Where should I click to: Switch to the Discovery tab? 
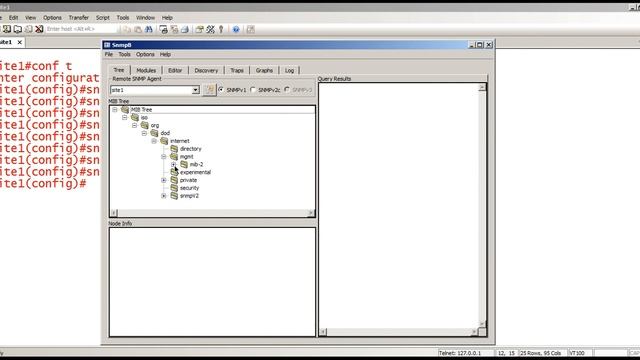pos(206,71)
